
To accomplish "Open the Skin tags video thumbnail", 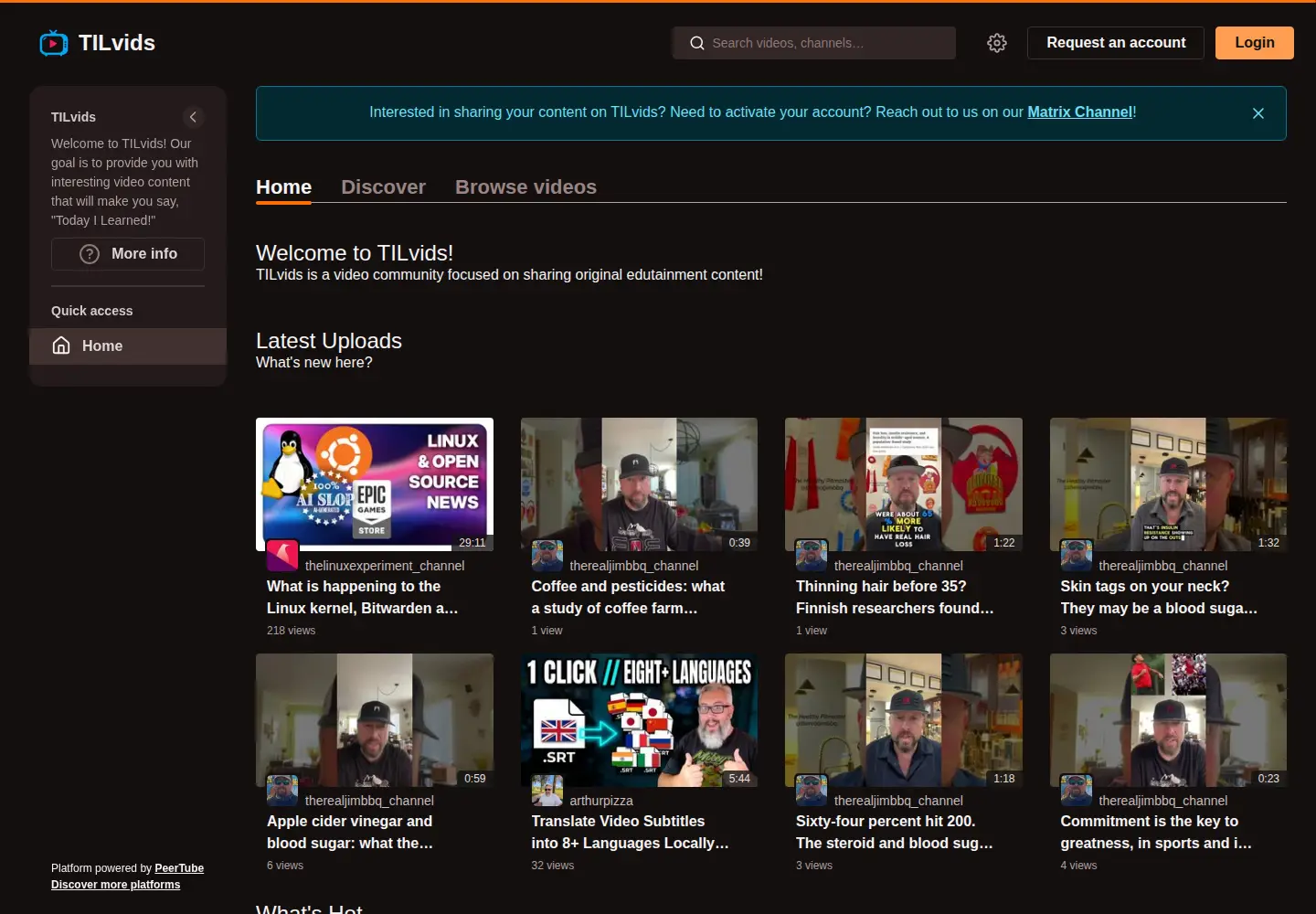I will pos(1168,484).
